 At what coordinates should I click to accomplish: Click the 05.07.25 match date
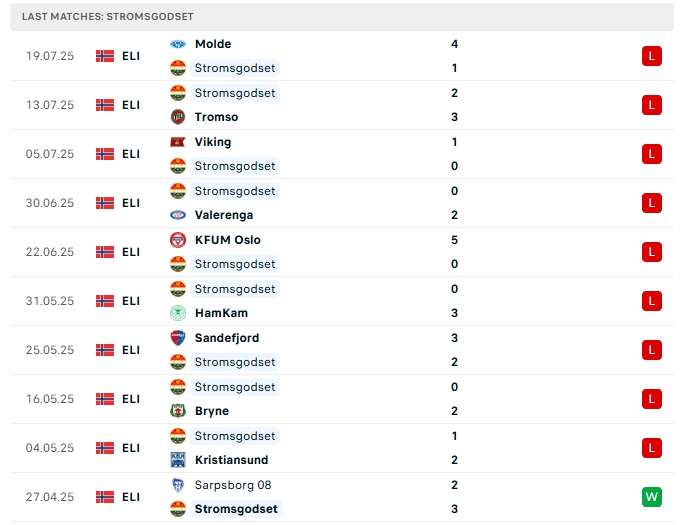[x=50, y=154]
